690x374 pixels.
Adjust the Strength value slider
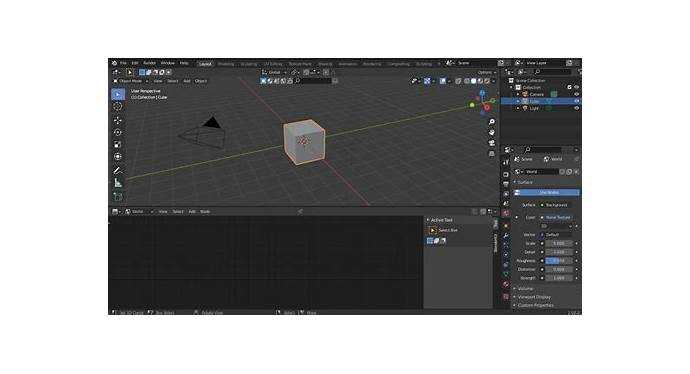click(x=559, y=278)
